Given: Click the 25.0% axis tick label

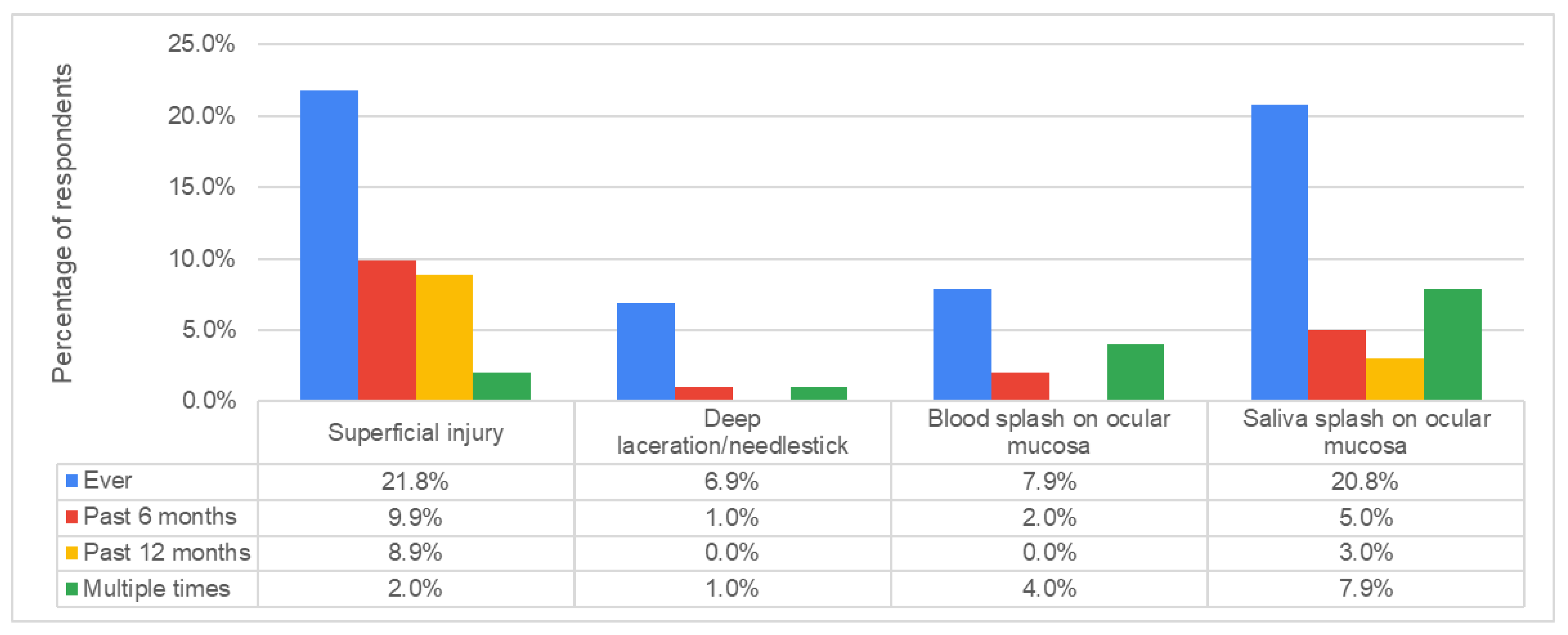Looking at the screenshot, I should (x=201, y=44).
